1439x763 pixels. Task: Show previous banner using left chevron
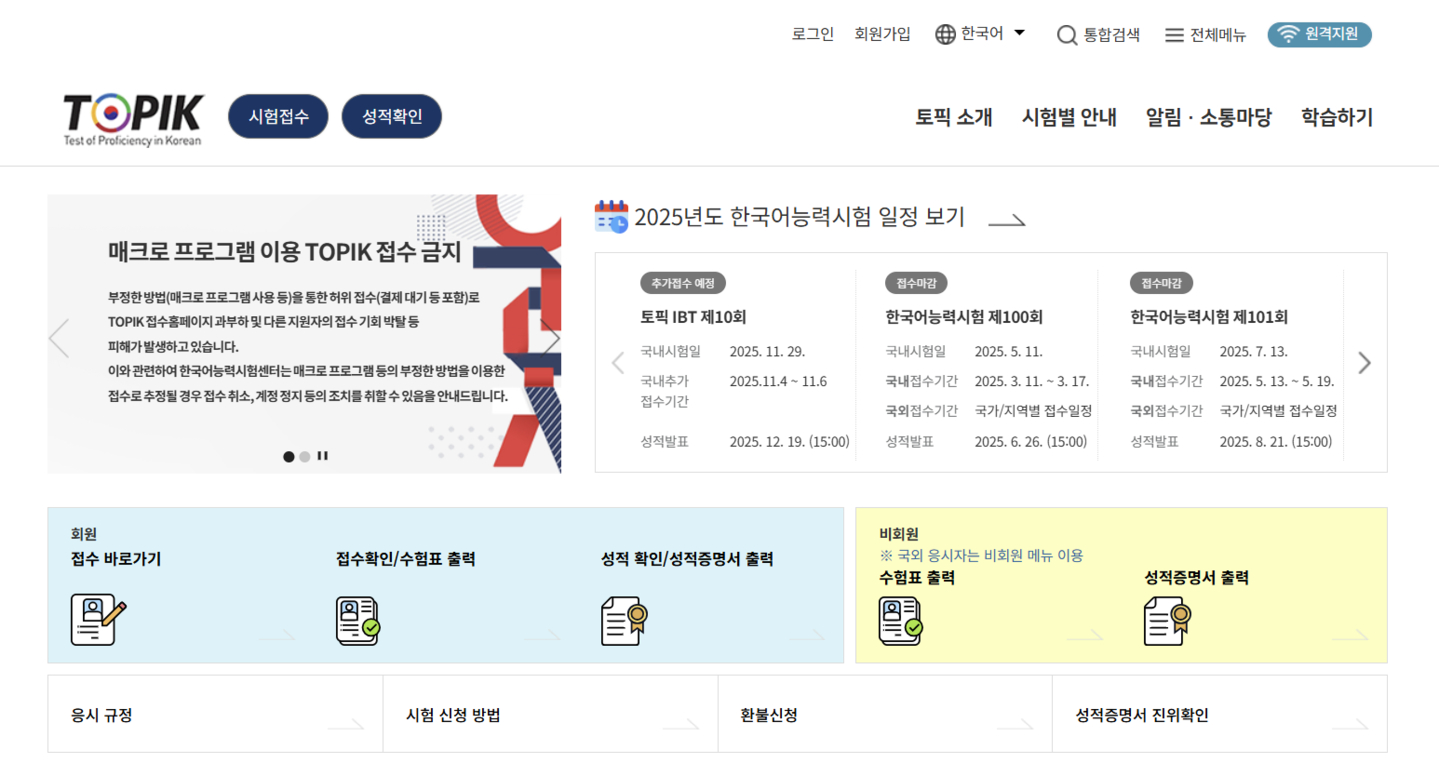tap(58, 337)
